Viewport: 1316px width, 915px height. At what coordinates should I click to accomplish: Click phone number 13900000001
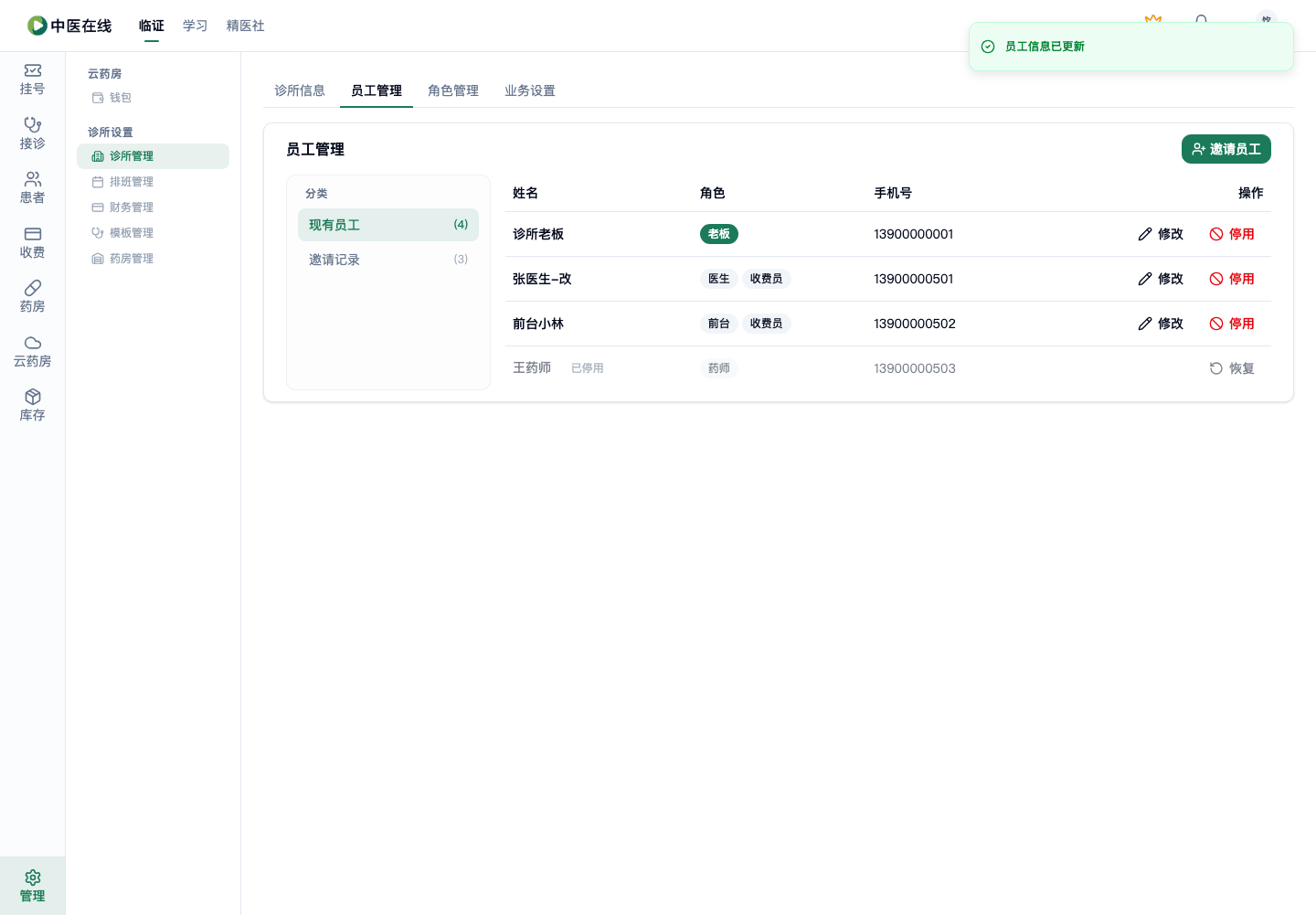coord(914,234)
